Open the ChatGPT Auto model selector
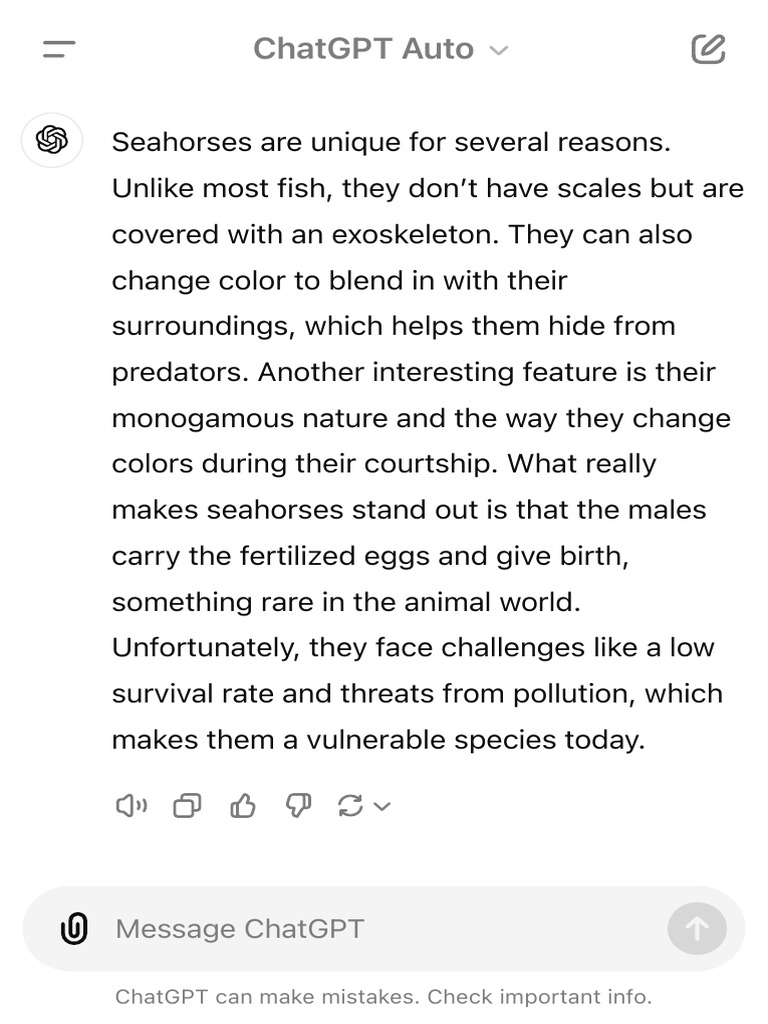Image resolution: width=768 pixels, height=1024 pixels. coord(364,49)
